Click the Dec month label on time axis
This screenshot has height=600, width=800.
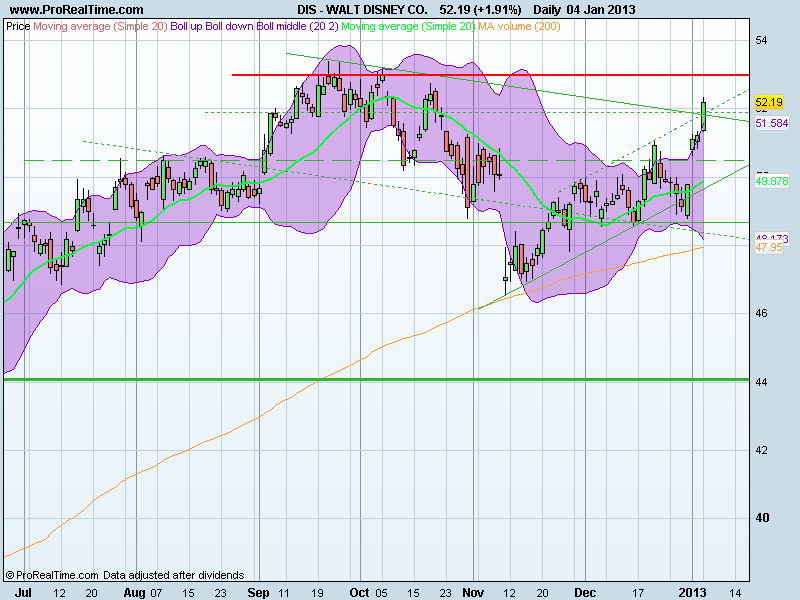(x=585, y=593)
